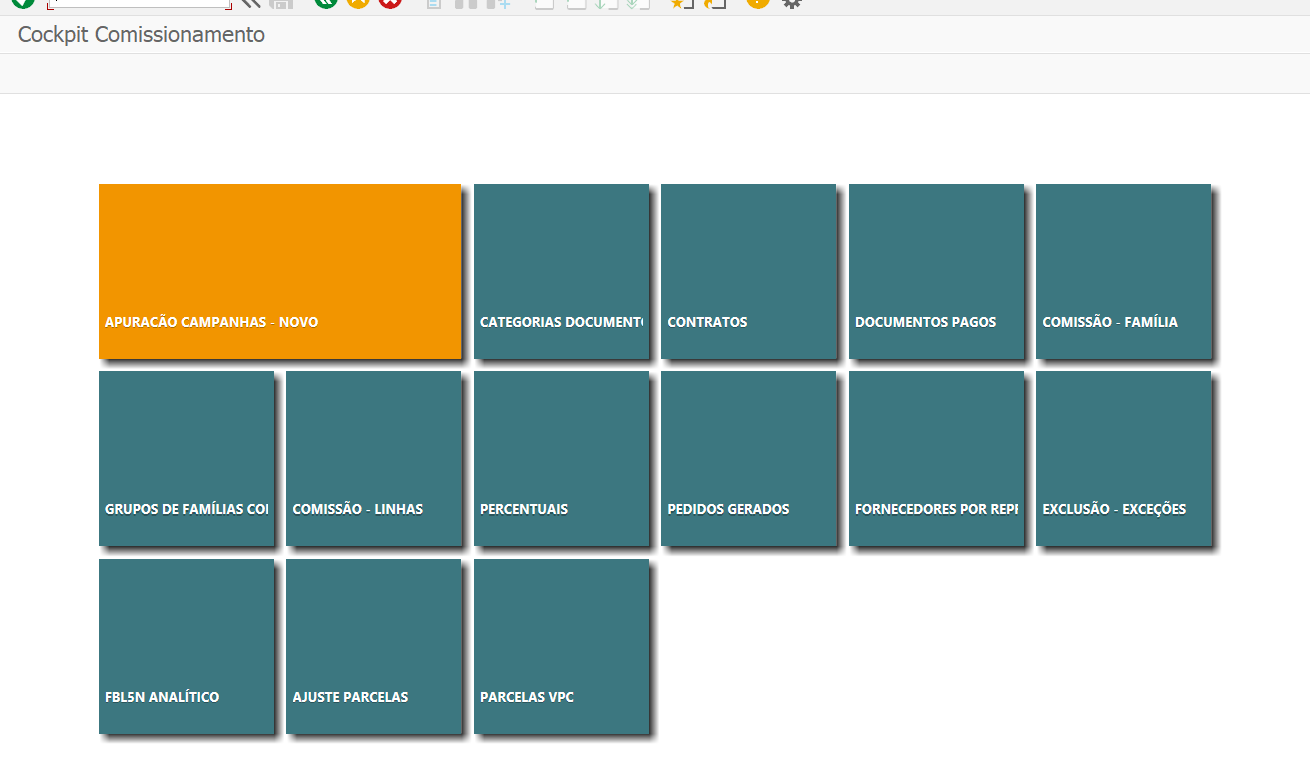Open the Comissão - Família tile

point(1123,271)
